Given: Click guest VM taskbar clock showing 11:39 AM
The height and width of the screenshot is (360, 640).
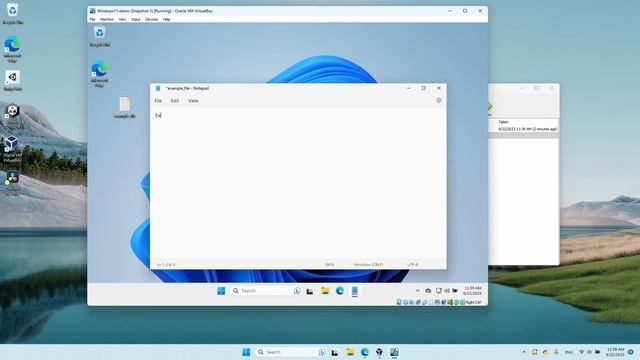Looking at the screenshot, I should 473,291.
